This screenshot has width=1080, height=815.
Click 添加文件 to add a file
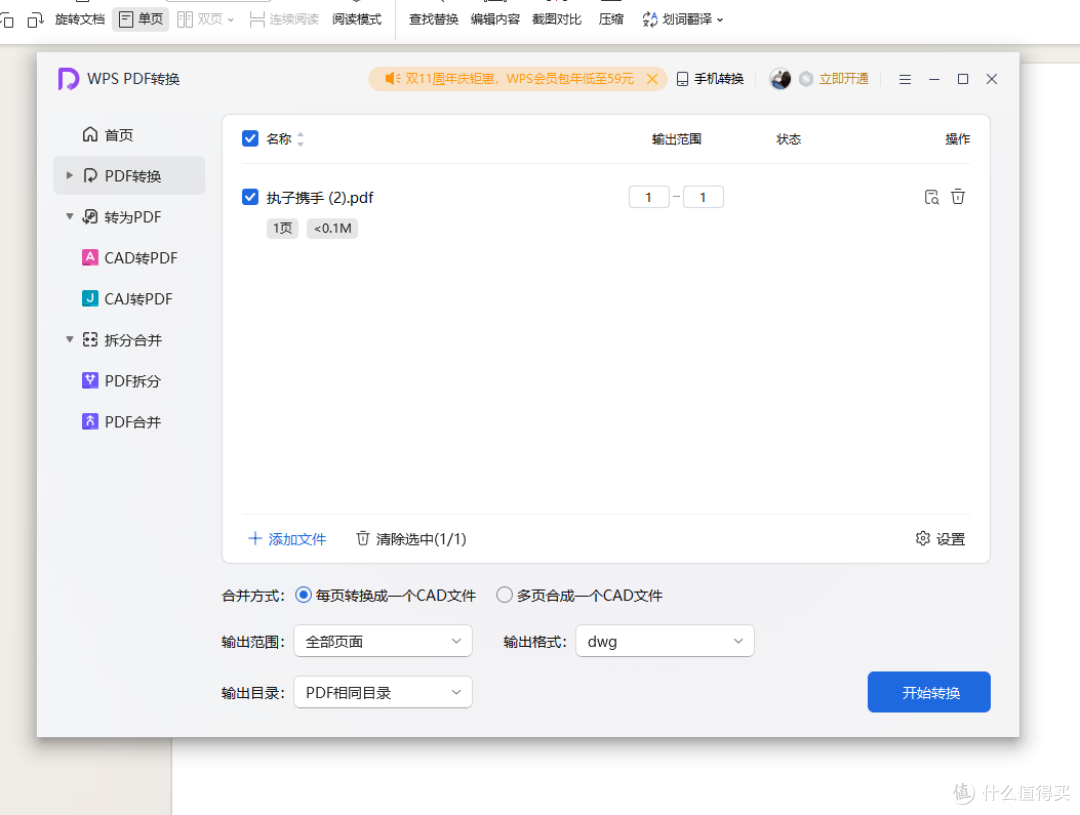[x=287, y=539]
